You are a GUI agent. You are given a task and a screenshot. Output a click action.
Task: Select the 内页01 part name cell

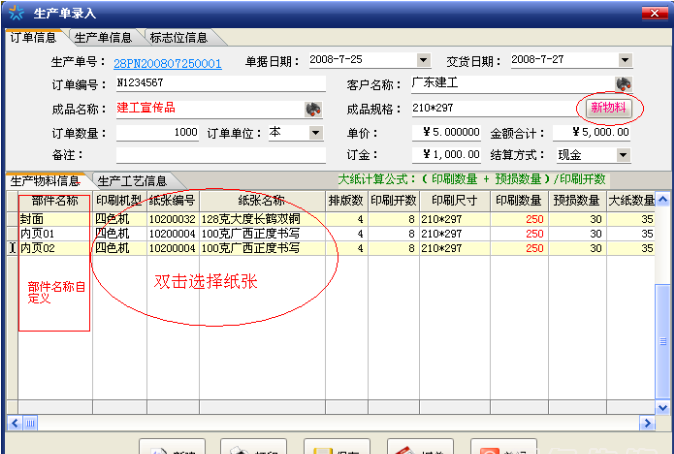pos(55,234)
